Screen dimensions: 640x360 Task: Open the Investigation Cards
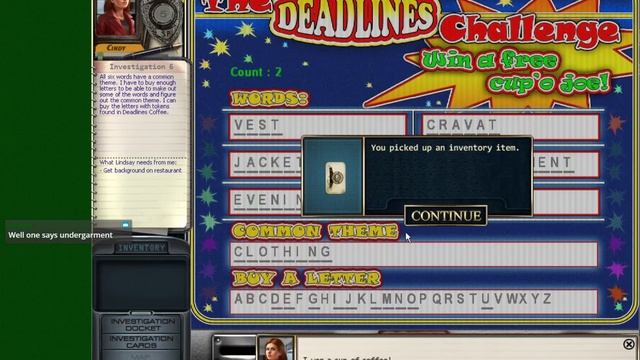(x=141, y=342)
